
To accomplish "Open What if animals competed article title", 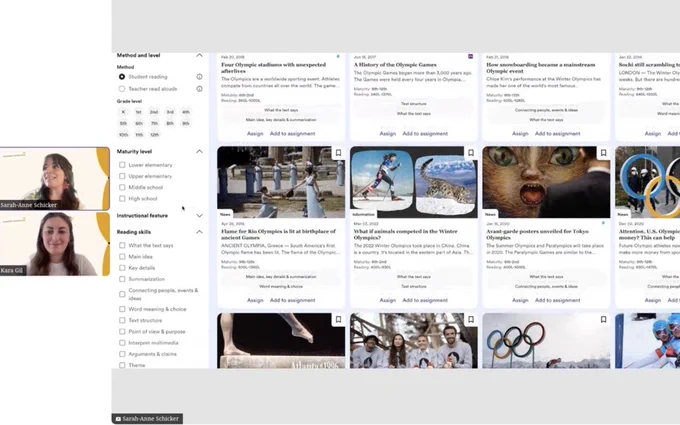I will tap(405, 234).
